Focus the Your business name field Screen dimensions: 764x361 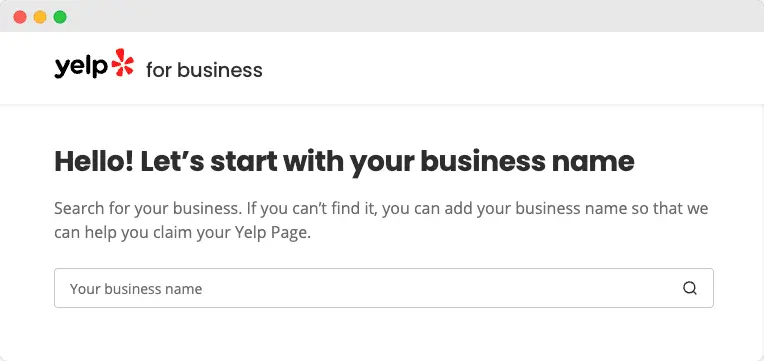click(x=384, y=288)
